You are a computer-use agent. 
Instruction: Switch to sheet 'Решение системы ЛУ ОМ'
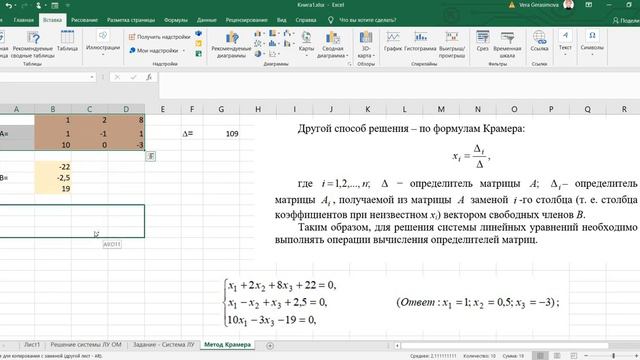point(86,345)
